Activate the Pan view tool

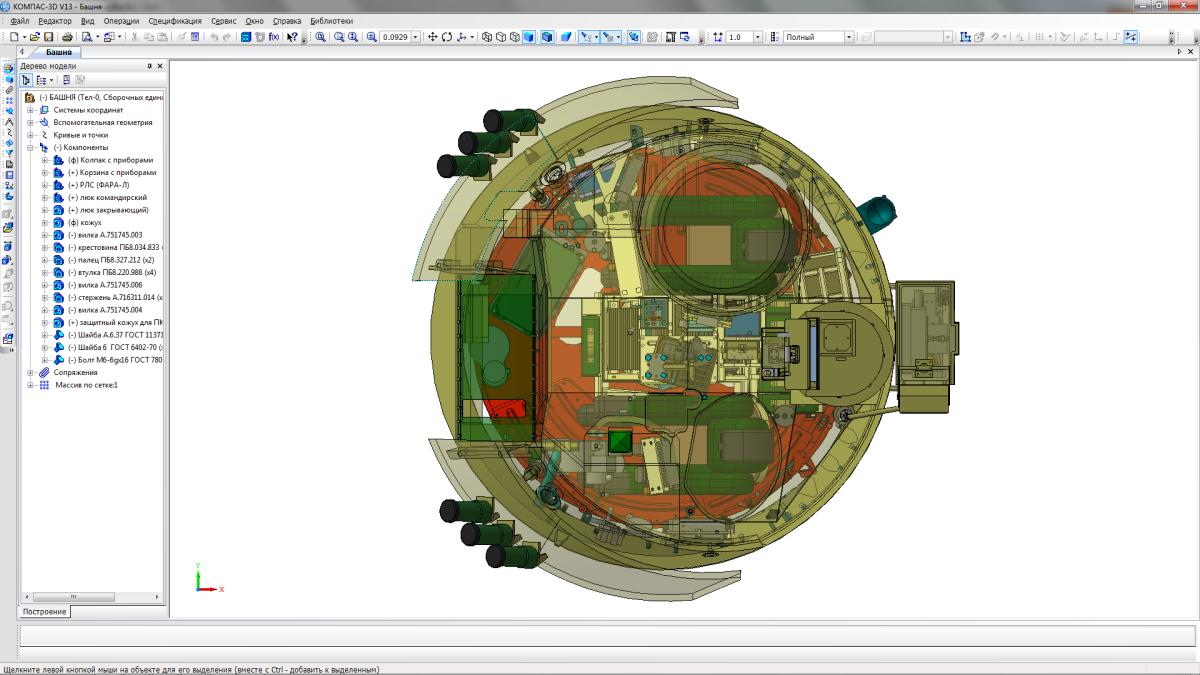coord(433,37)
